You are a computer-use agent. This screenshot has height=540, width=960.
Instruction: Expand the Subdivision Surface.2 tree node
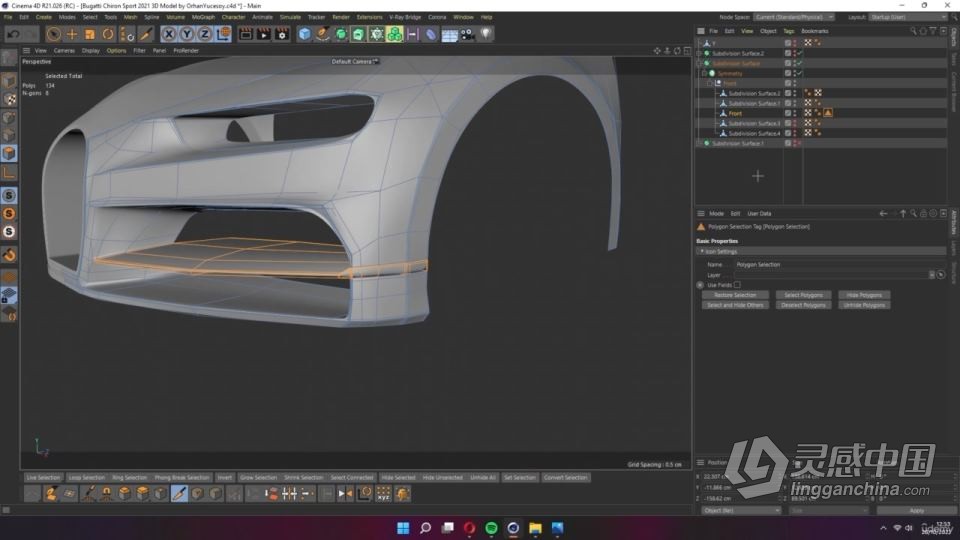(x=700, y=53)
